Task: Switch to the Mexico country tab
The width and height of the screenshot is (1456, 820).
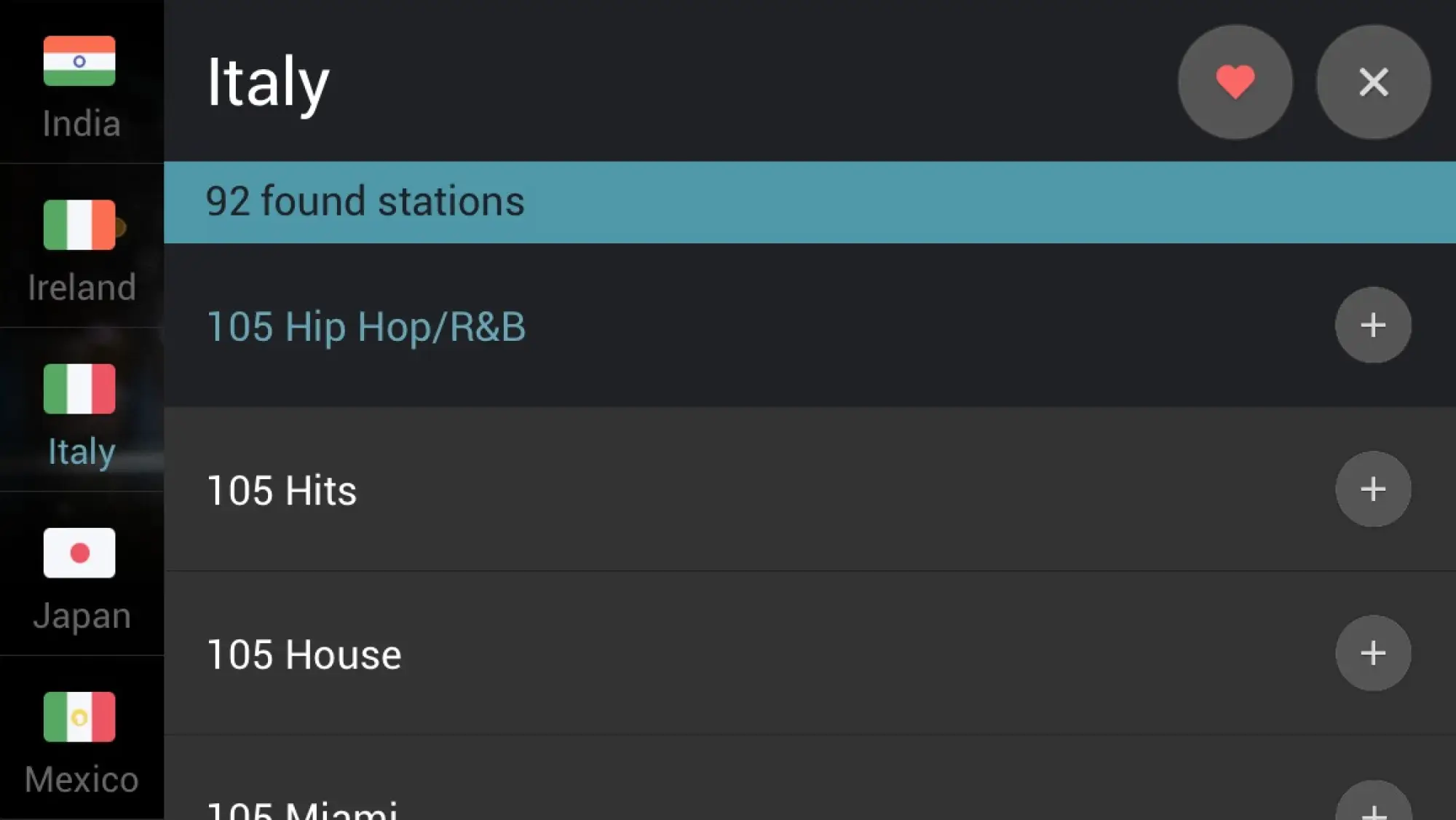Action: pyautogui.click(x=82, y=738)
